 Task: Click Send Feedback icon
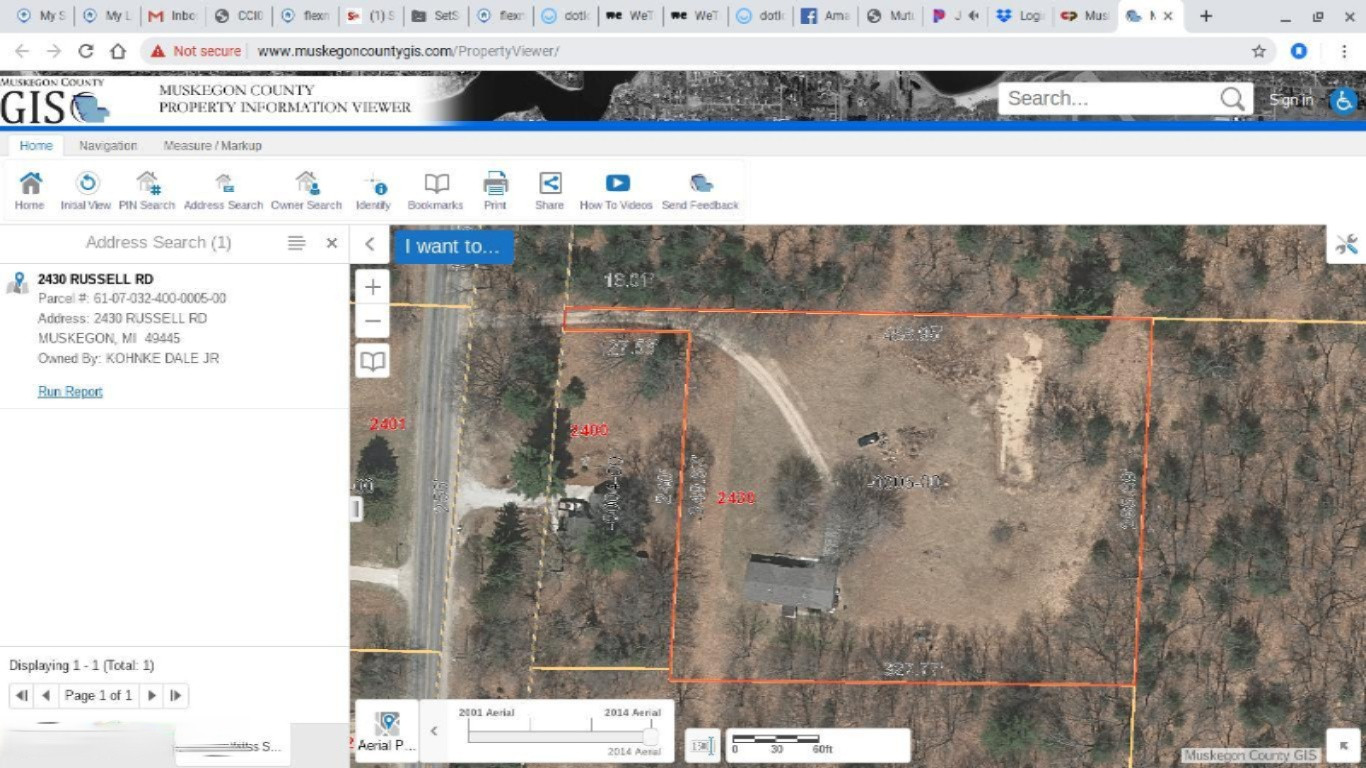tap(700, 190)
